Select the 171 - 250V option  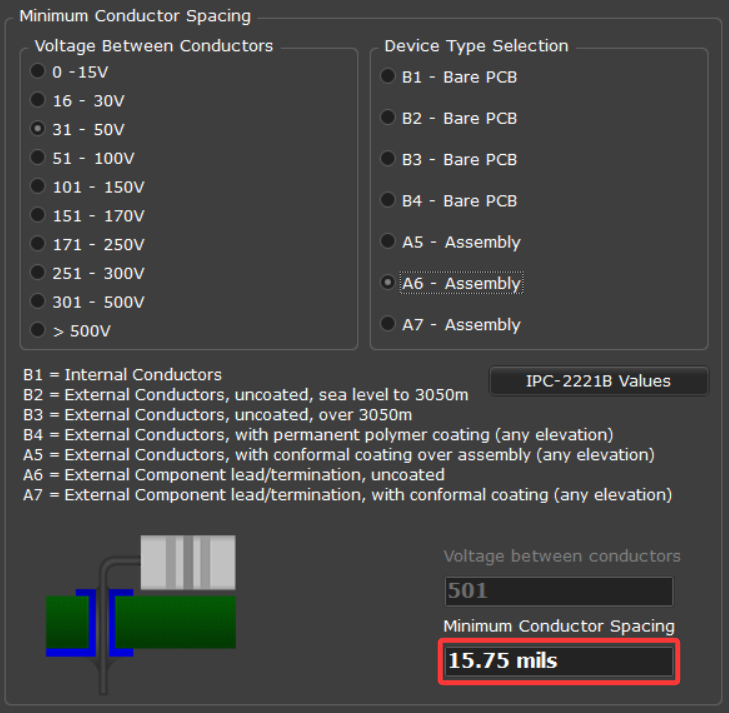point(38,243)
